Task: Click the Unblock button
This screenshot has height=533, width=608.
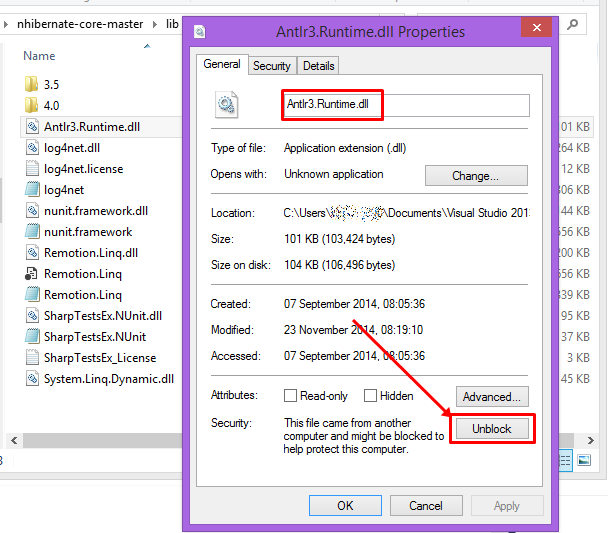Action: click(492, 429)
